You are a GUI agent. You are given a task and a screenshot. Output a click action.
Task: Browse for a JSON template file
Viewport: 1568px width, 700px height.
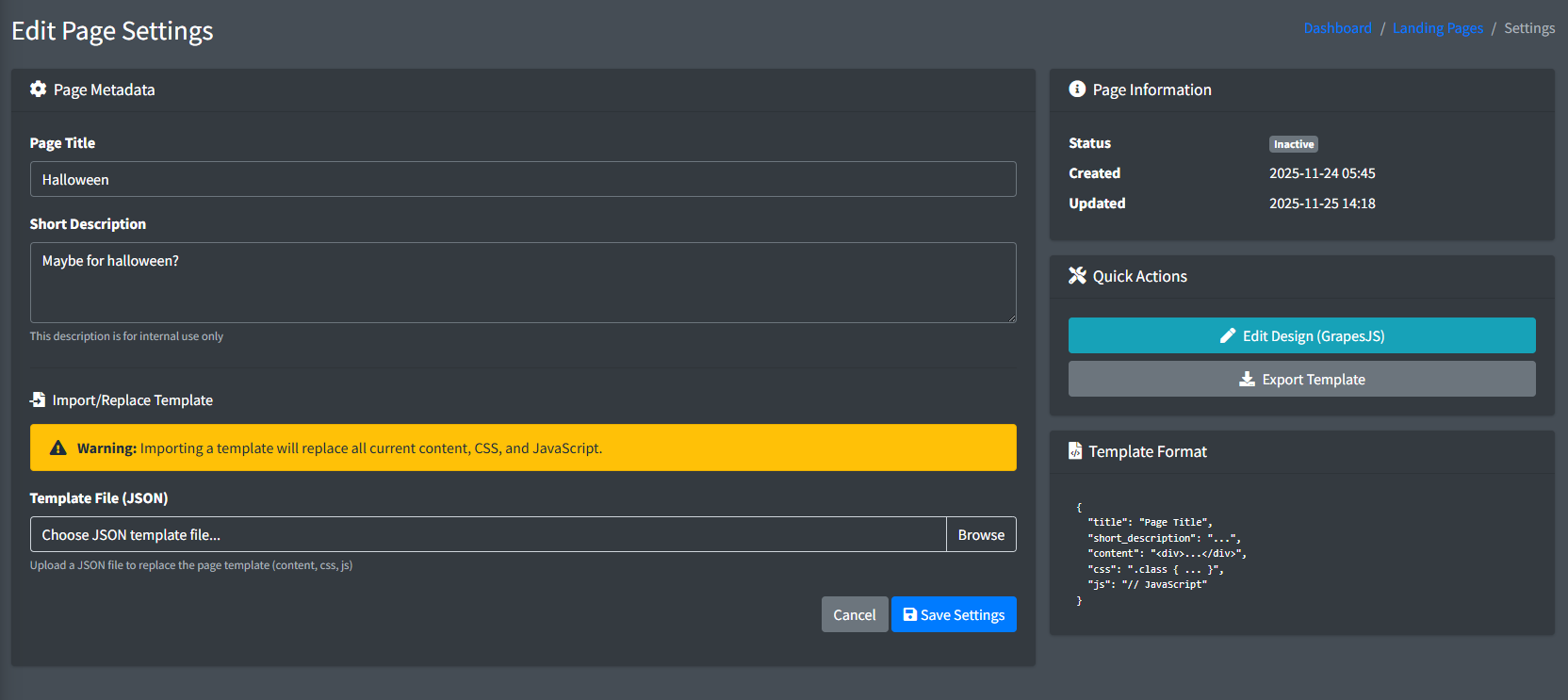(x=981, y=535)
